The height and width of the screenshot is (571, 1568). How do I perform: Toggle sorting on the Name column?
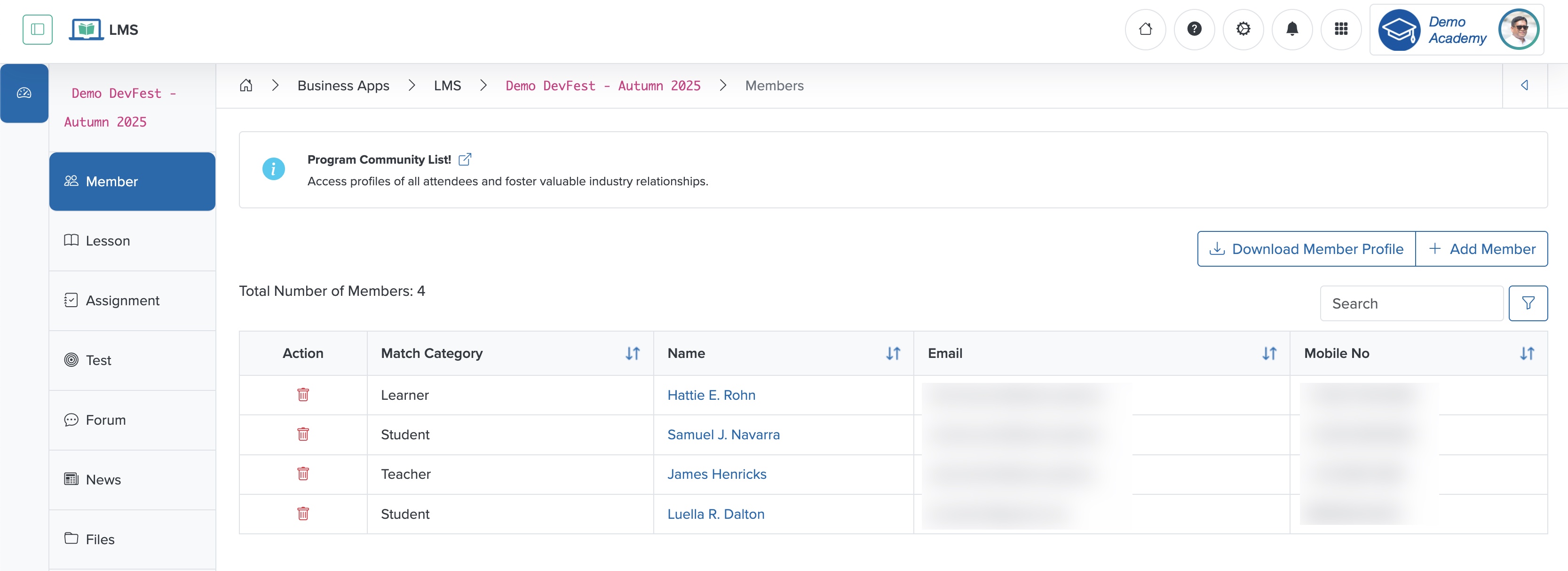893,353
